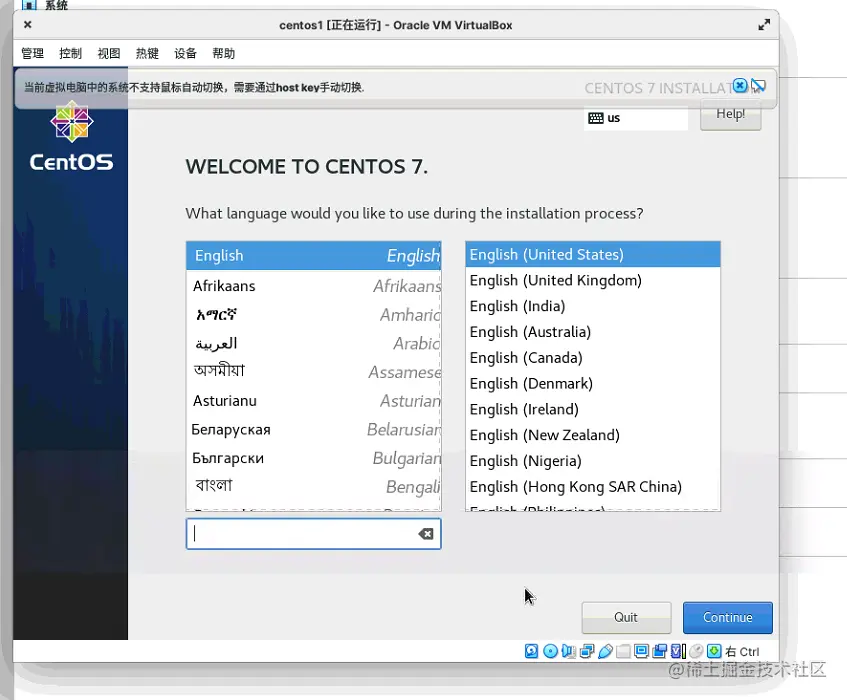Open the hard disk activity status icon
The image size is (847, 700).
coord(532,651)
